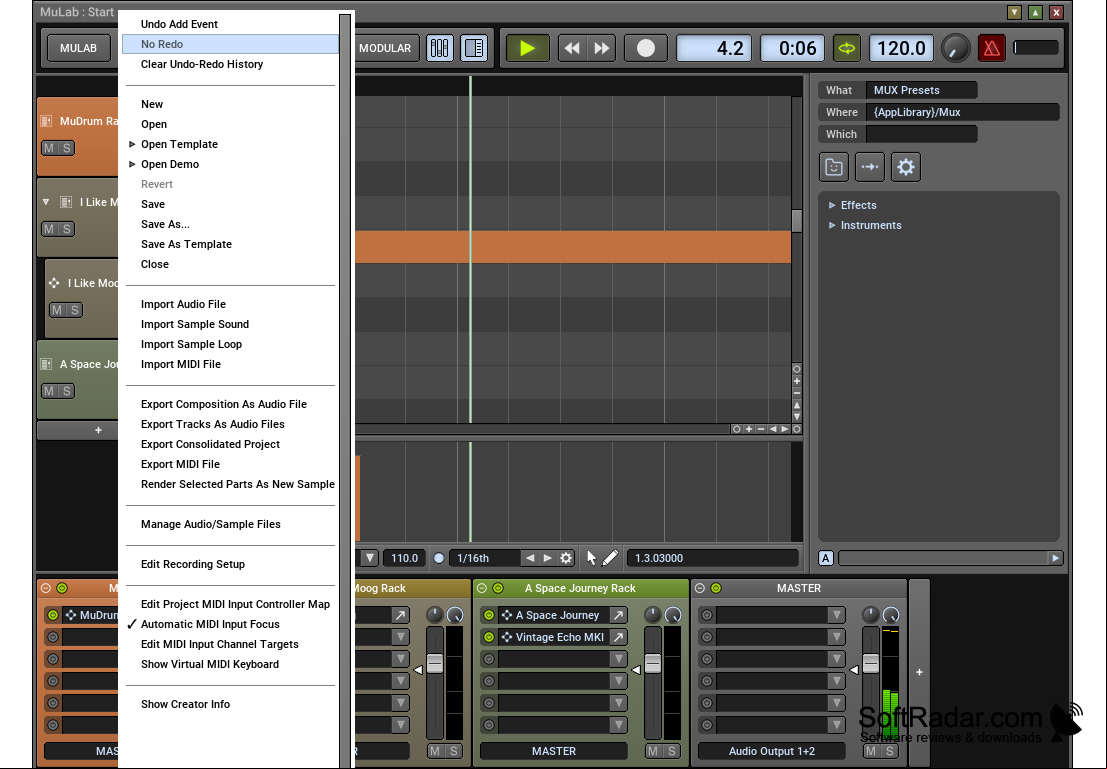Start playback with the green Play button
This screenshot has height=769, width=1107.
click(x=527, y=48)
